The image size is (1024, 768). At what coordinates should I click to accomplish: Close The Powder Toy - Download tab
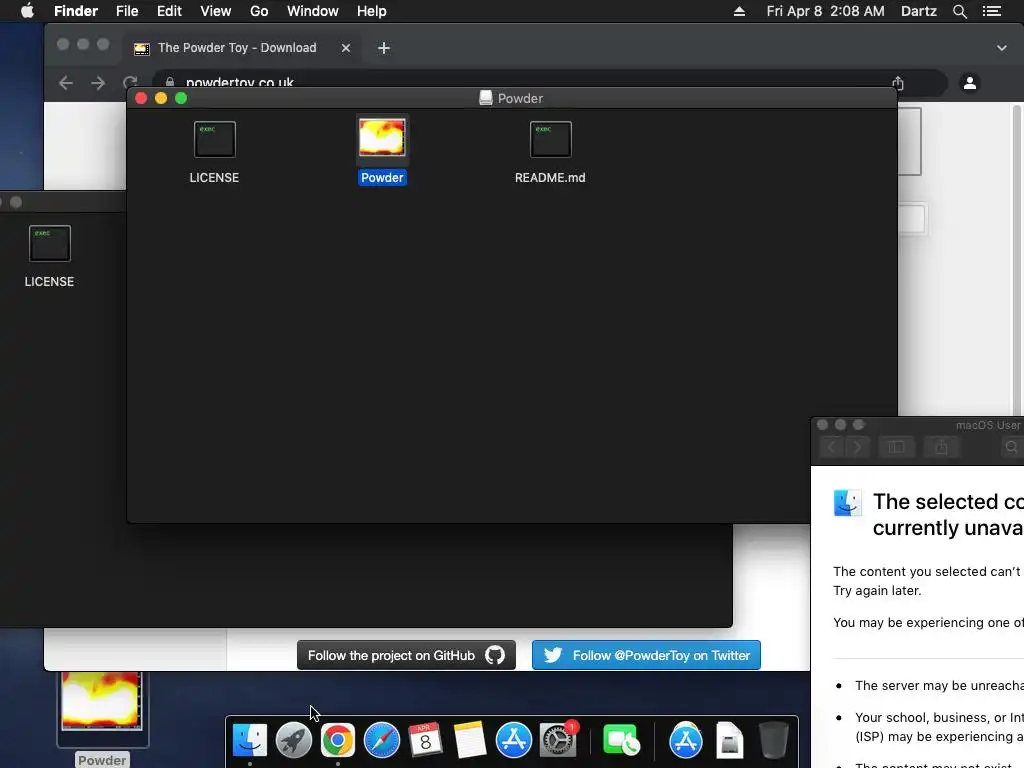pos(346,48)
